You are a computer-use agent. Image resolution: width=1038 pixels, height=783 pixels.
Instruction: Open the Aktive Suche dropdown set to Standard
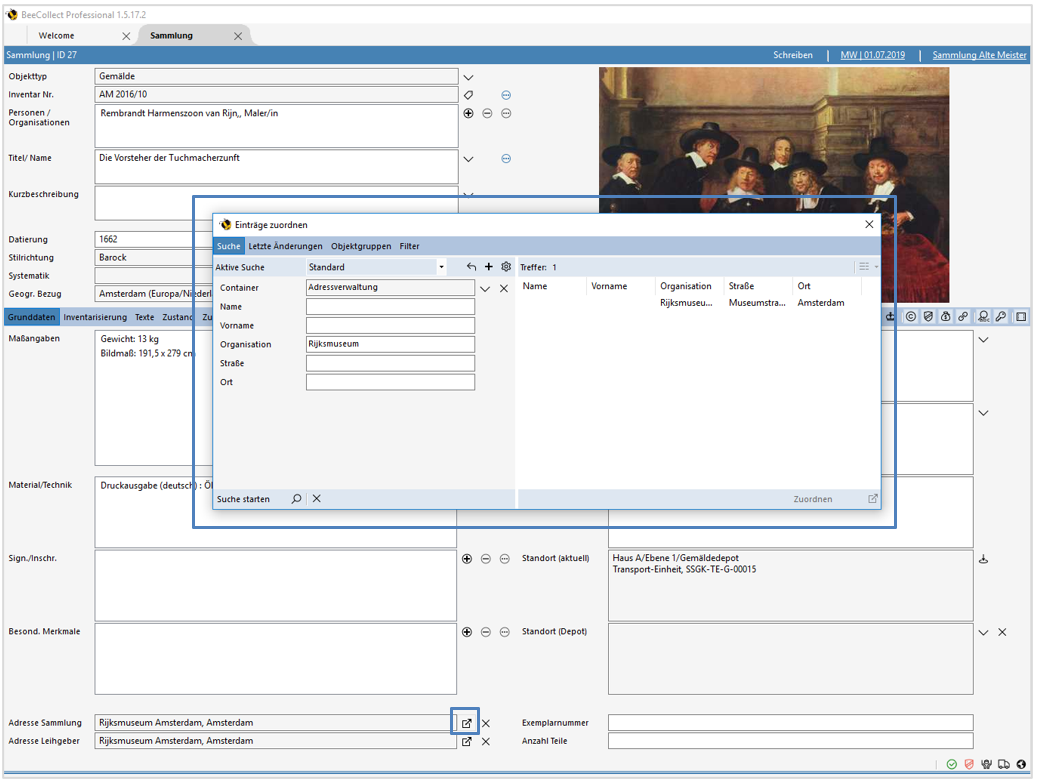point(440,266)
